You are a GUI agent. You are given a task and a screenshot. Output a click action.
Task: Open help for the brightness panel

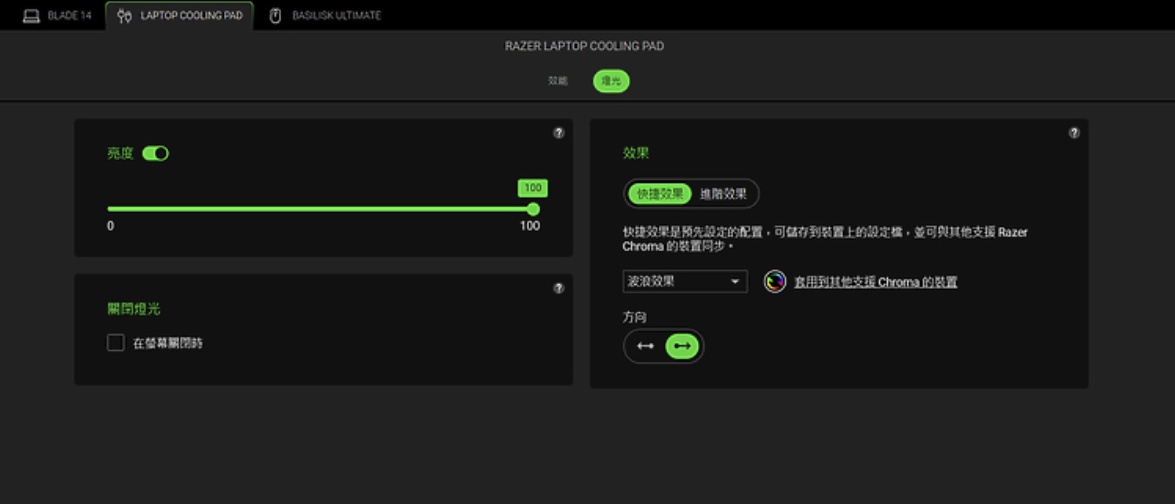pos(558,133)
